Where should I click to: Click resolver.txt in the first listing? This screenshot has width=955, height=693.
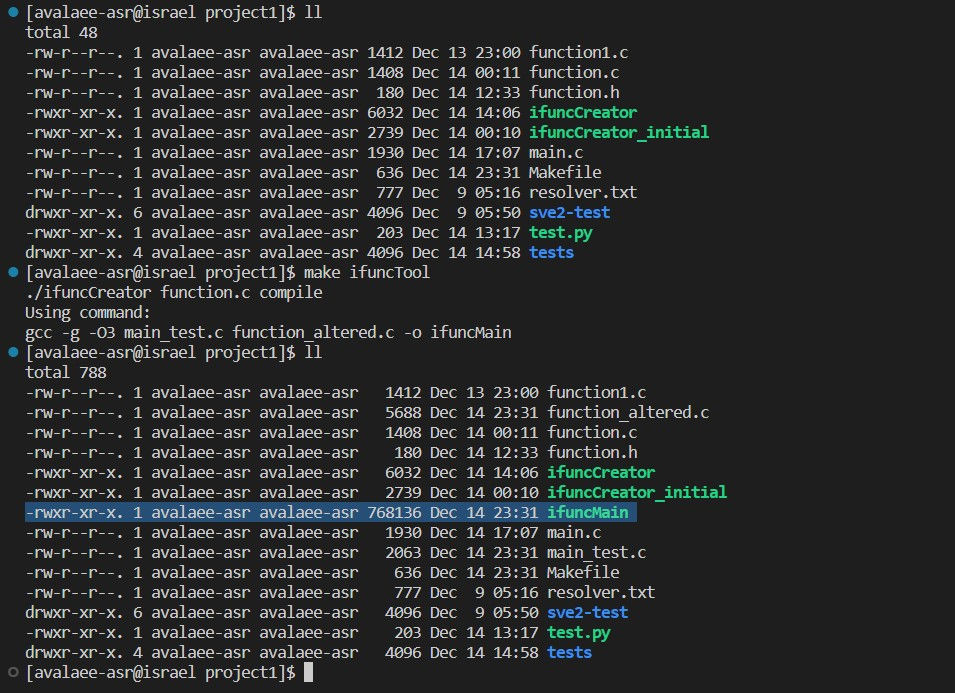pyautogui.click(x=583, y=192)
